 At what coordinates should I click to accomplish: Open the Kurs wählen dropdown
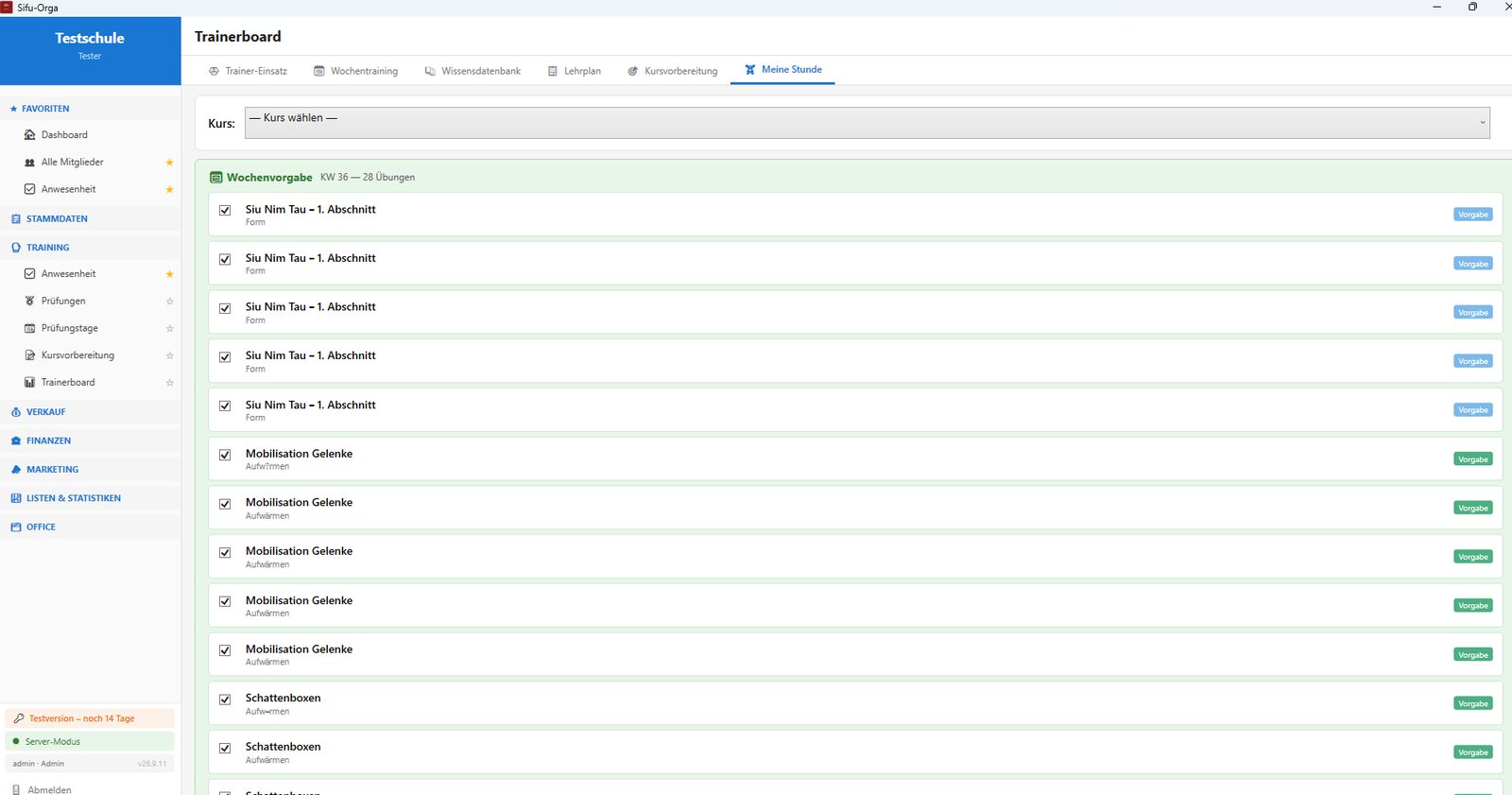(x=867, y=123)
